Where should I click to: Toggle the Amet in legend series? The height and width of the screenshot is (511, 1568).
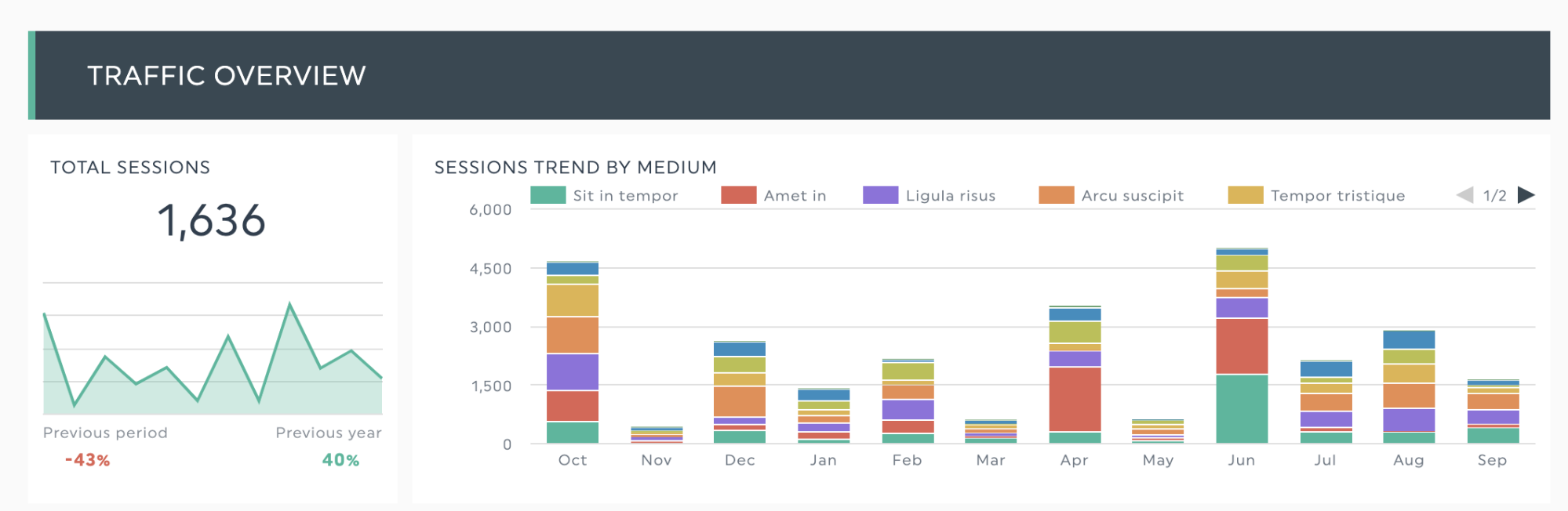[773, 195]
